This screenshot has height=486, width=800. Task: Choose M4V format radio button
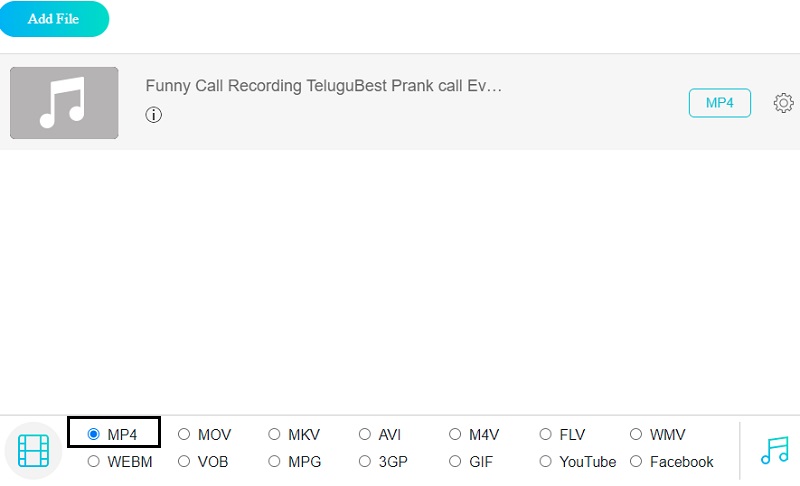click(x=455, y=434)
